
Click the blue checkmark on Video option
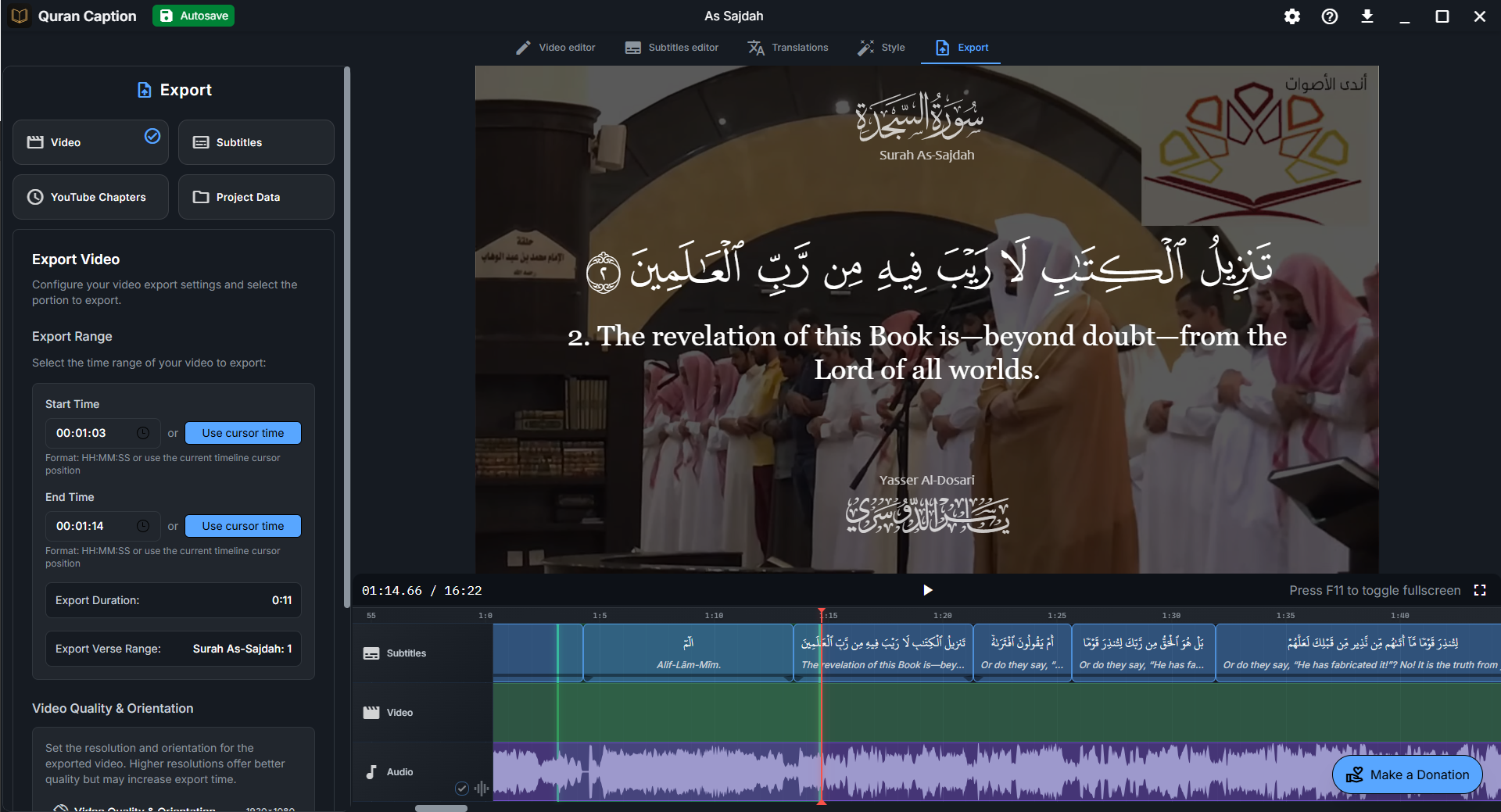click(x=152, y=136)
